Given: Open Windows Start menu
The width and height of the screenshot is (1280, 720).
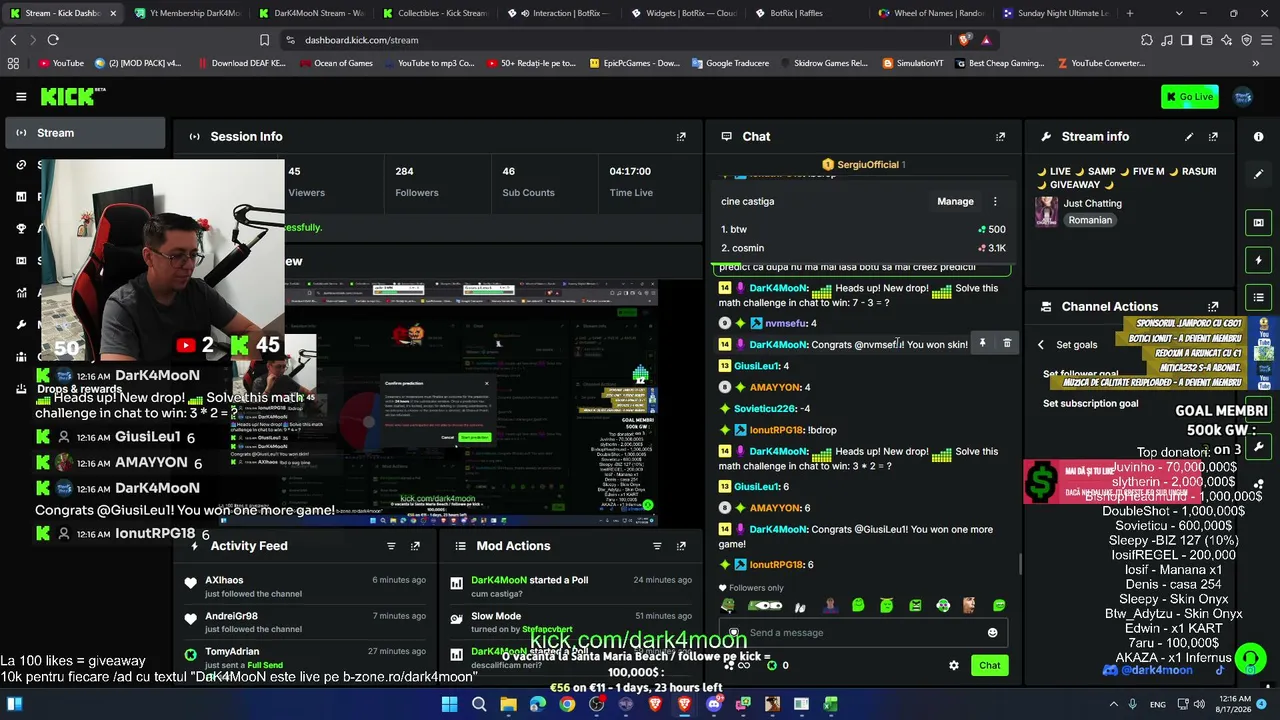Looking at the screenshot, I should (x=449, y=704).
